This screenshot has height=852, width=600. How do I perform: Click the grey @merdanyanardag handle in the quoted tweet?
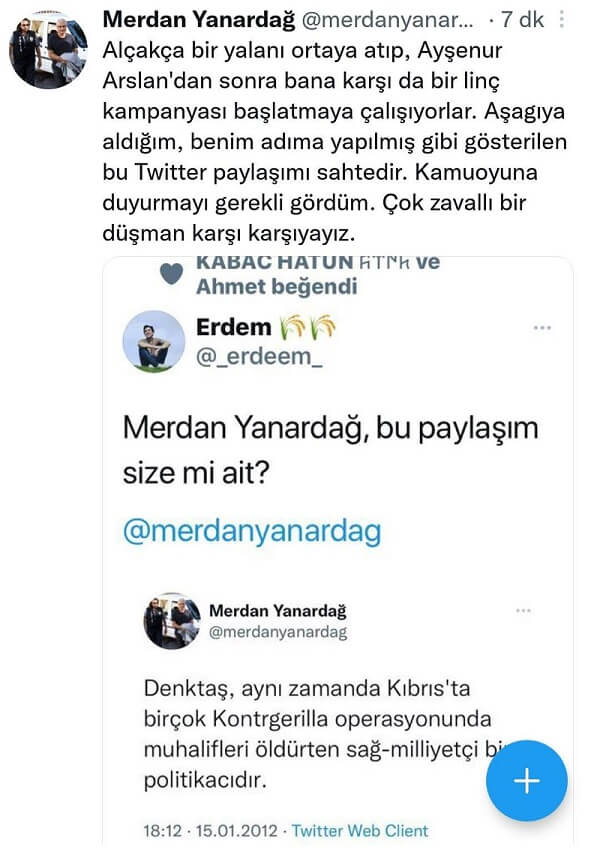point(277,632)
